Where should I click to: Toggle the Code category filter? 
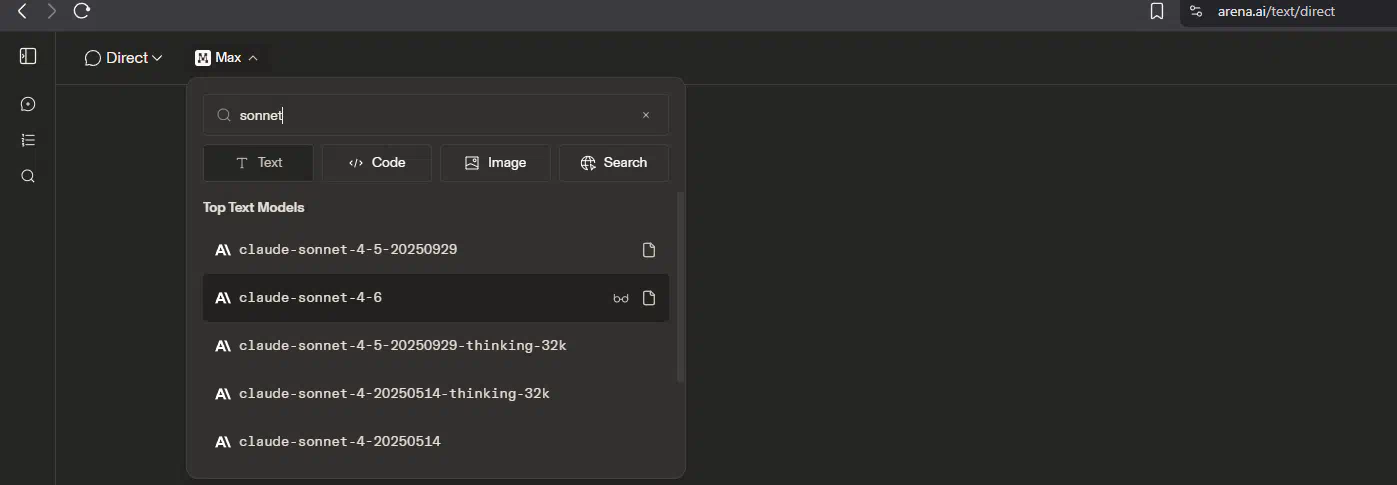pos(377,163)
